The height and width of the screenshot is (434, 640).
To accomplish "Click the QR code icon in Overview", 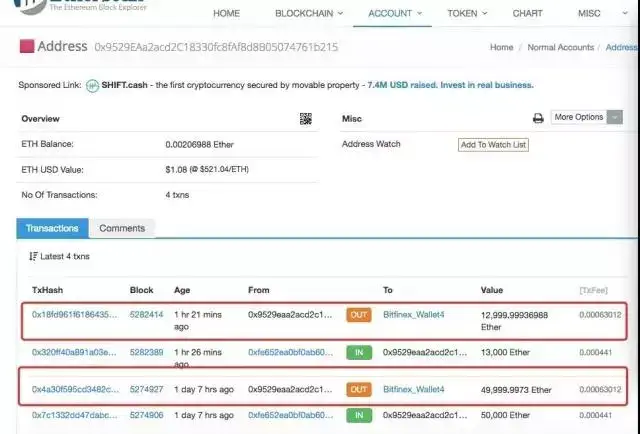I will pyautogui.click(x=306, y=119).
